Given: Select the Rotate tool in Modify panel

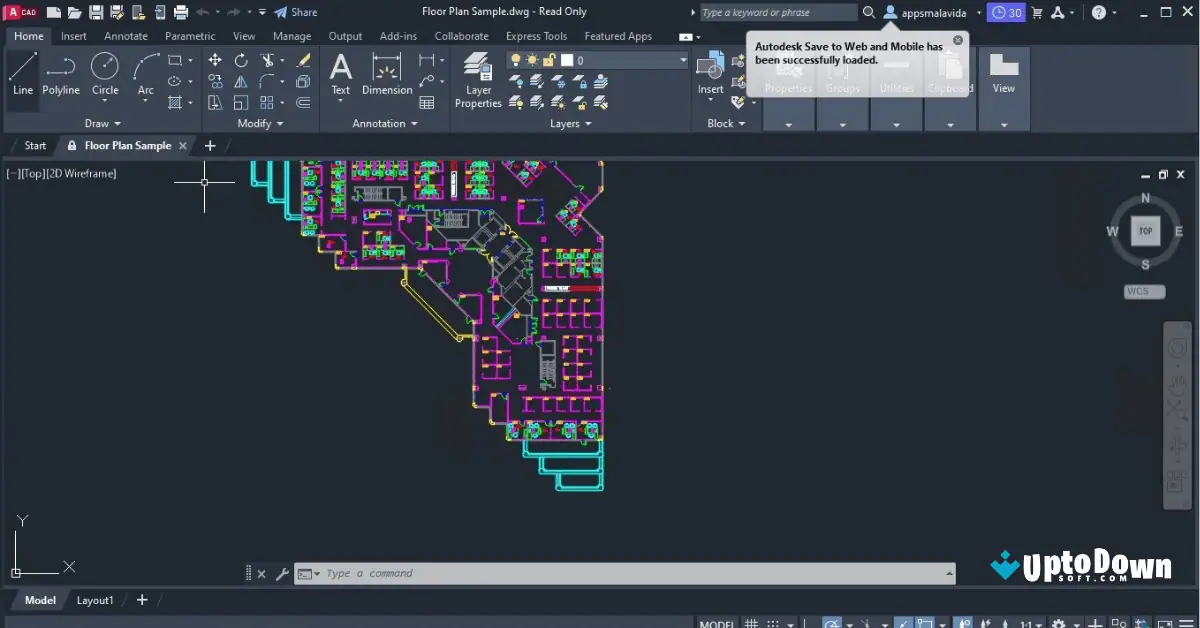Looking at the screenshot, I should pyautogui.click(x=240, y=60).
